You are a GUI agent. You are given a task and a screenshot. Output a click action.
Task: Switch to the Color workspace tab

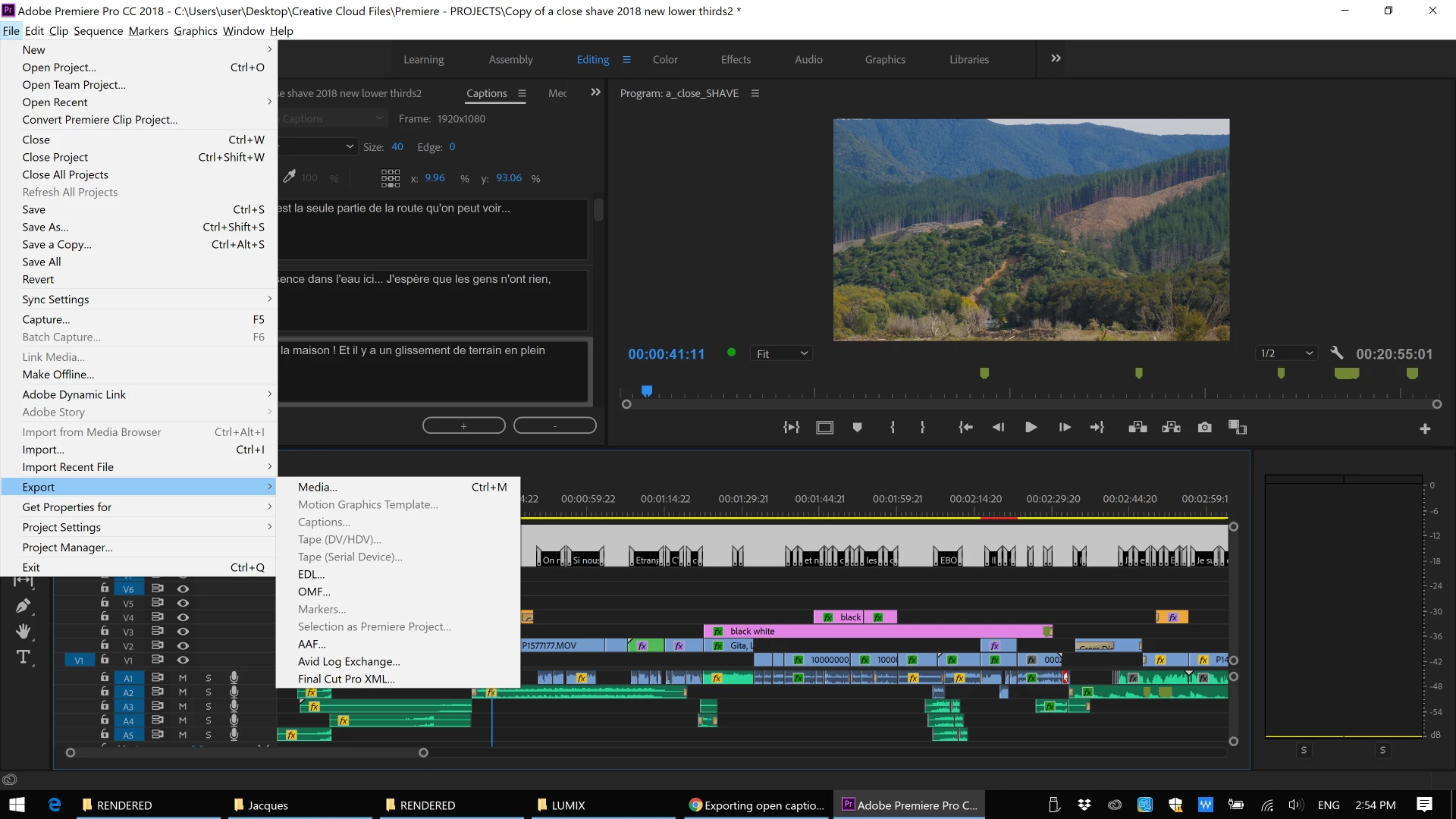tap(665, 59)
